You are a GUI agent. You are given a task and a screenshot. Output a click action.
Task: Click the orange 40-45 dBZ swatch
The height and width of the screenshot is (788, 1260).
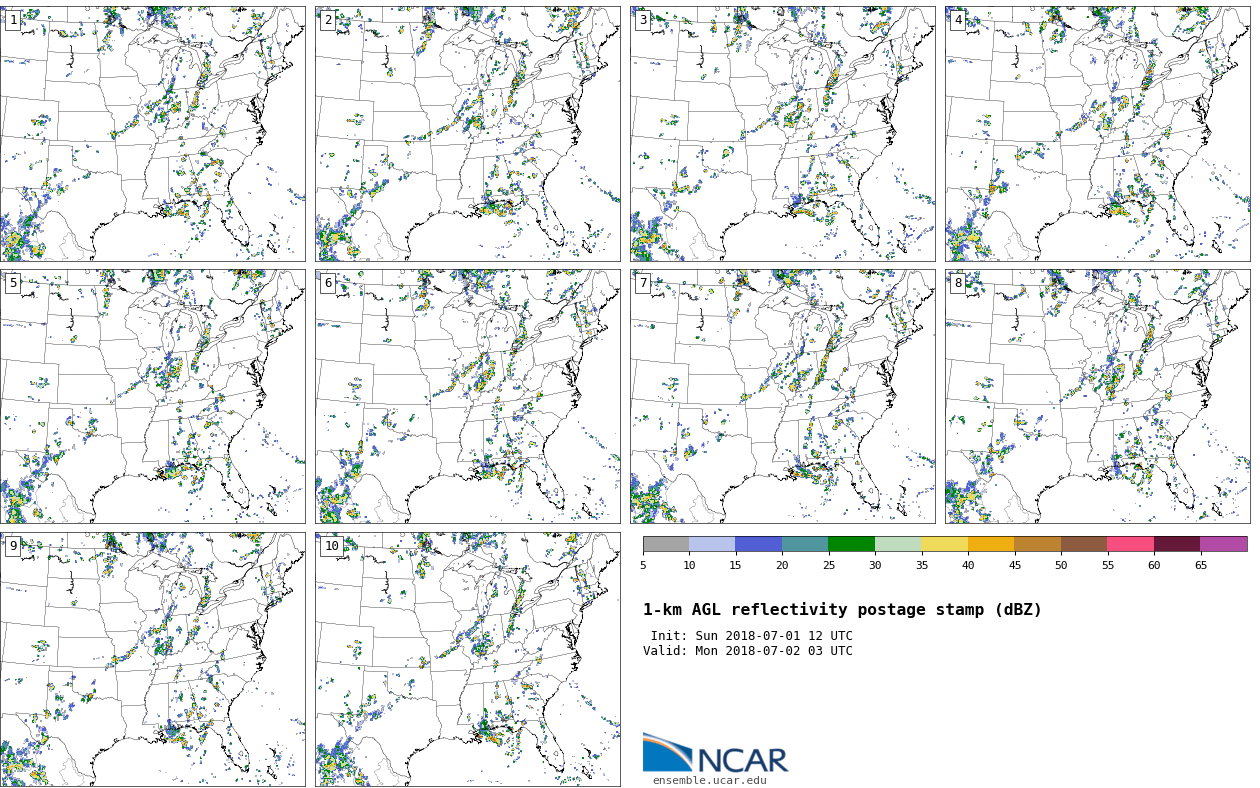coord(991,544)
